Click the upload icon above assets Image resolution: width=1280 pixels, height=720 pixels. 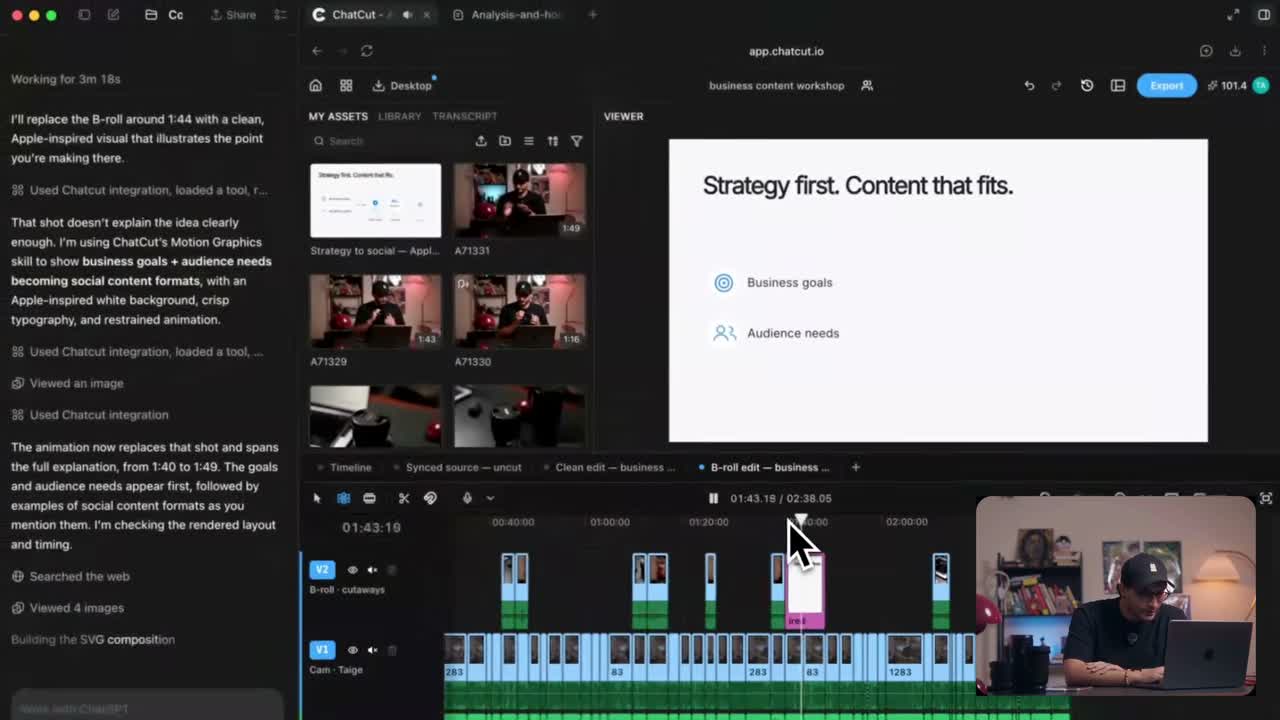coord(481,141)
